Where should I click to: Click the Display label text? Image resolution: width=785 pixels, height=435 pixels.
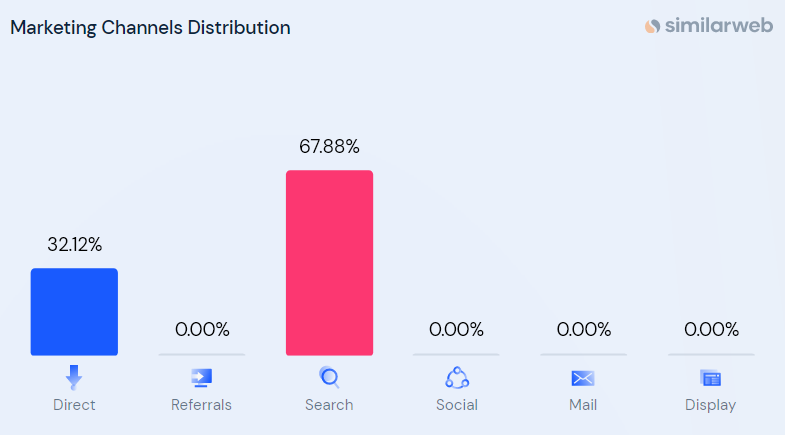pyautogui.click(x=710, y=405)
